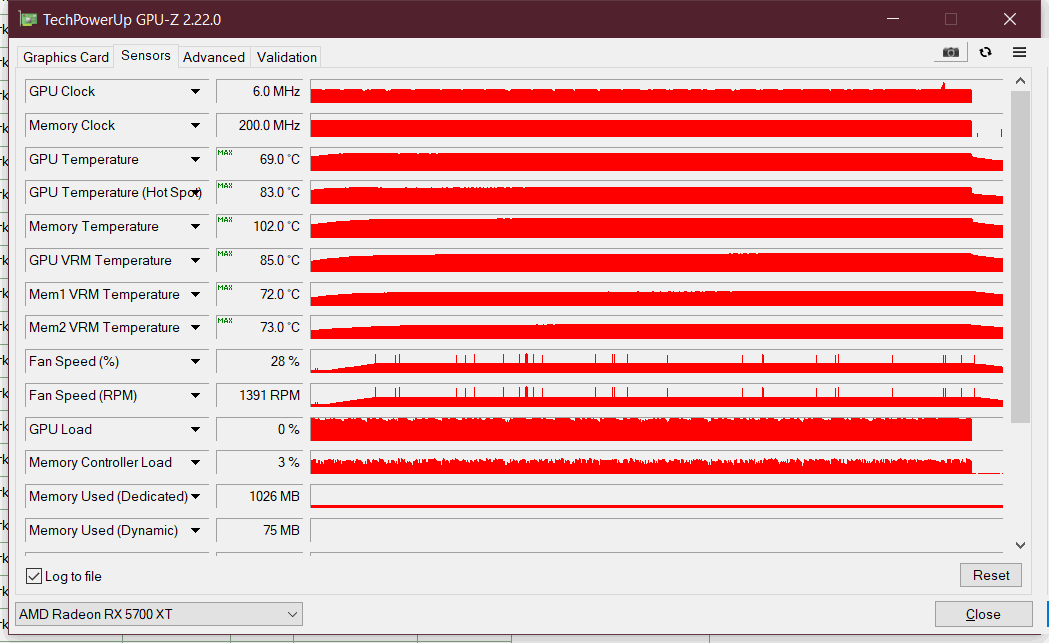Open the Memory Controller Load dropdown
This screenshot has width=1049, height=643.
[x=195, y=462]
